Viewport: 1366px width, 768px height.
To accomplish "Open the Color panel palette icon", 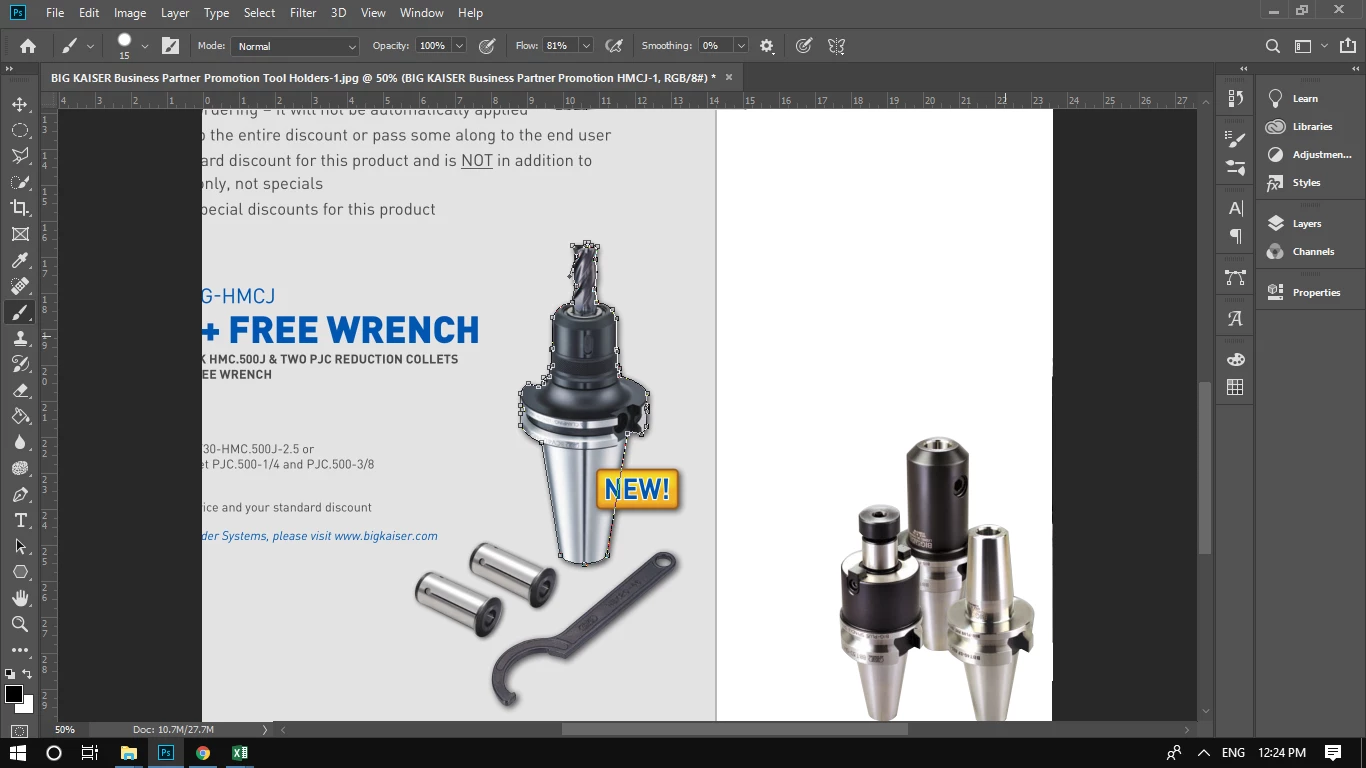I will click(1236, 360).
